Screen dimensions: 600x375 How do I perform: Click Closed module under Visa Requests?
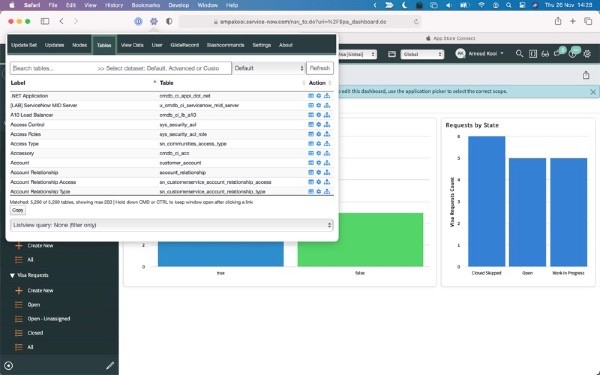pyautogui.click(x=35, y=333)
